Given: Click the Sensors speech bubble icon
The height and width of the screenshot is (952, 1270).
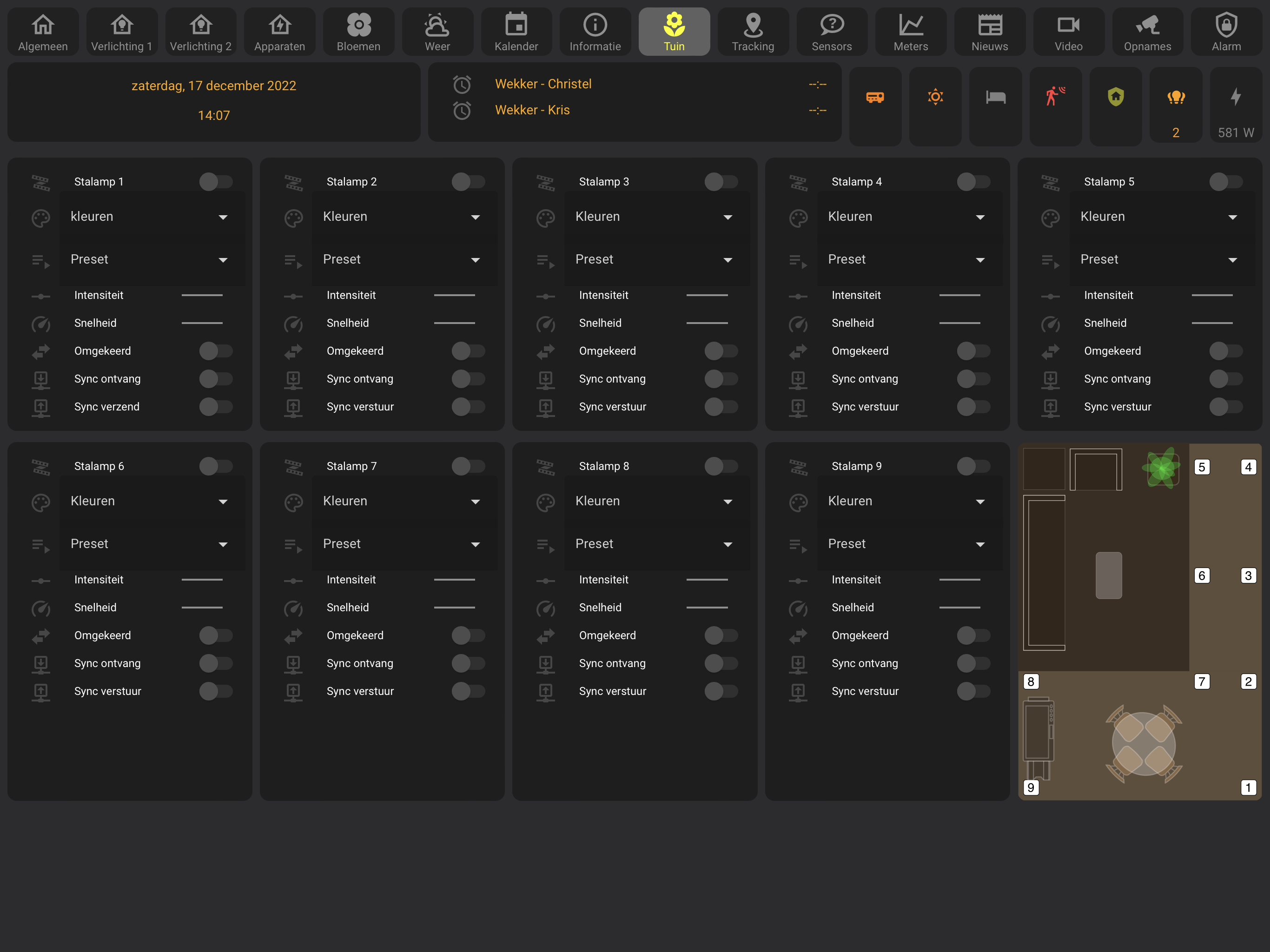Looking at the screenshot, I should click(x=832, y=24).
